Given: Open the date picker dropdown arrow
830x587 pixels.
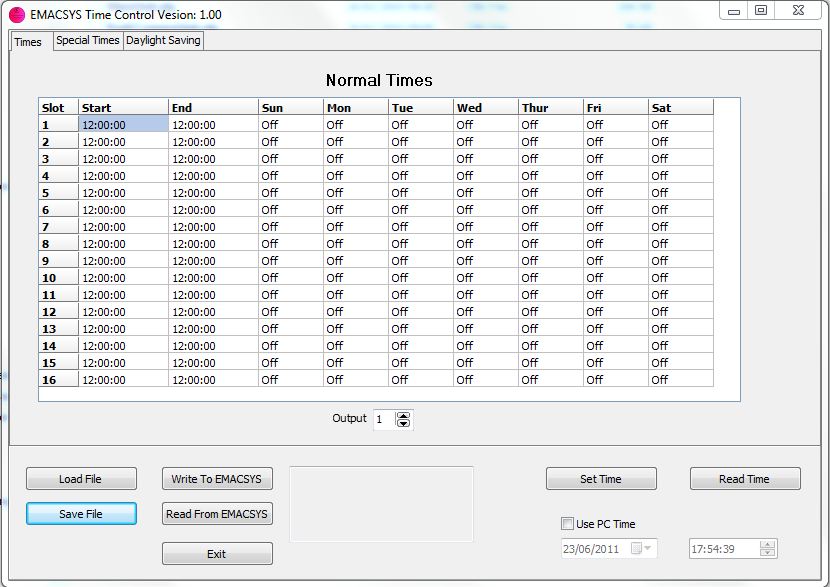Looking at the screenshot, I should pos(649,548).
